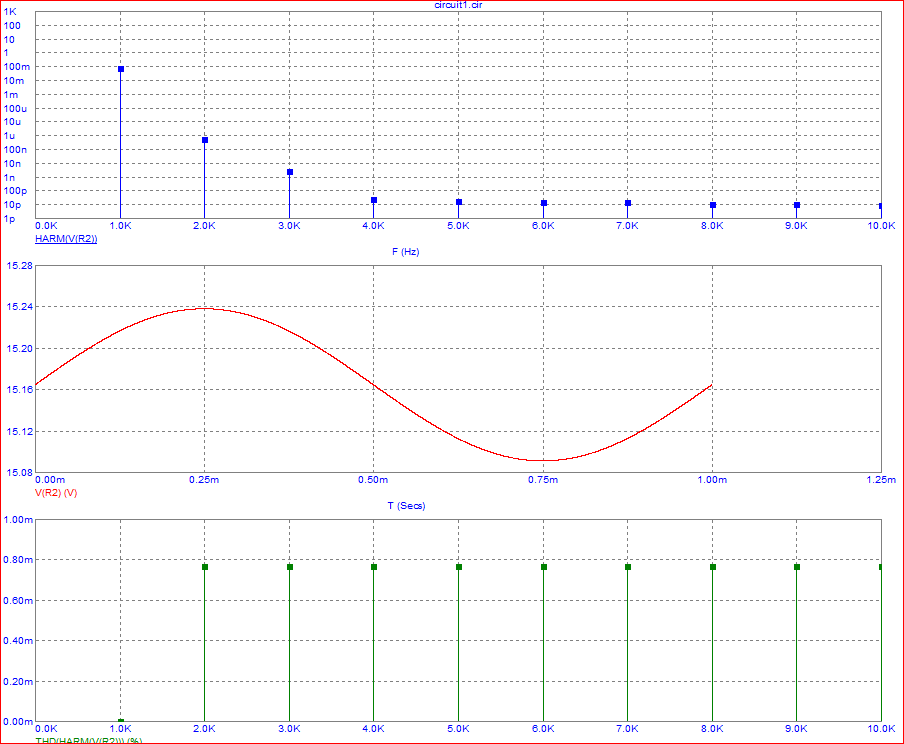Select the 6.0K harmonic data point in the blue plot
Viewport: 904px width, 744px height.
tap(544, 203)
